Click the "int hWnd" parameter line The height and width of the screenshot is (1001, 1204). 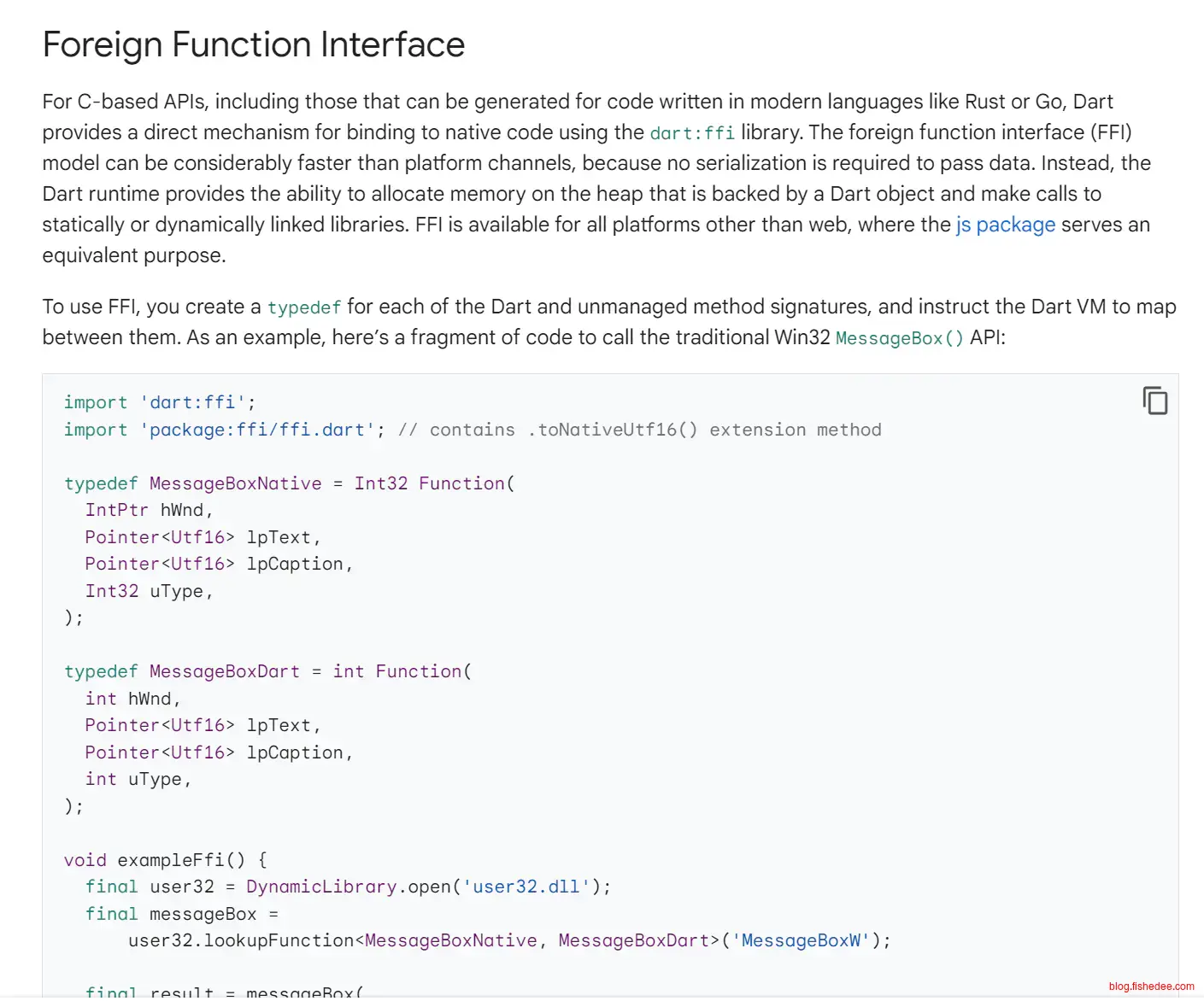click(x=132, y=699)
